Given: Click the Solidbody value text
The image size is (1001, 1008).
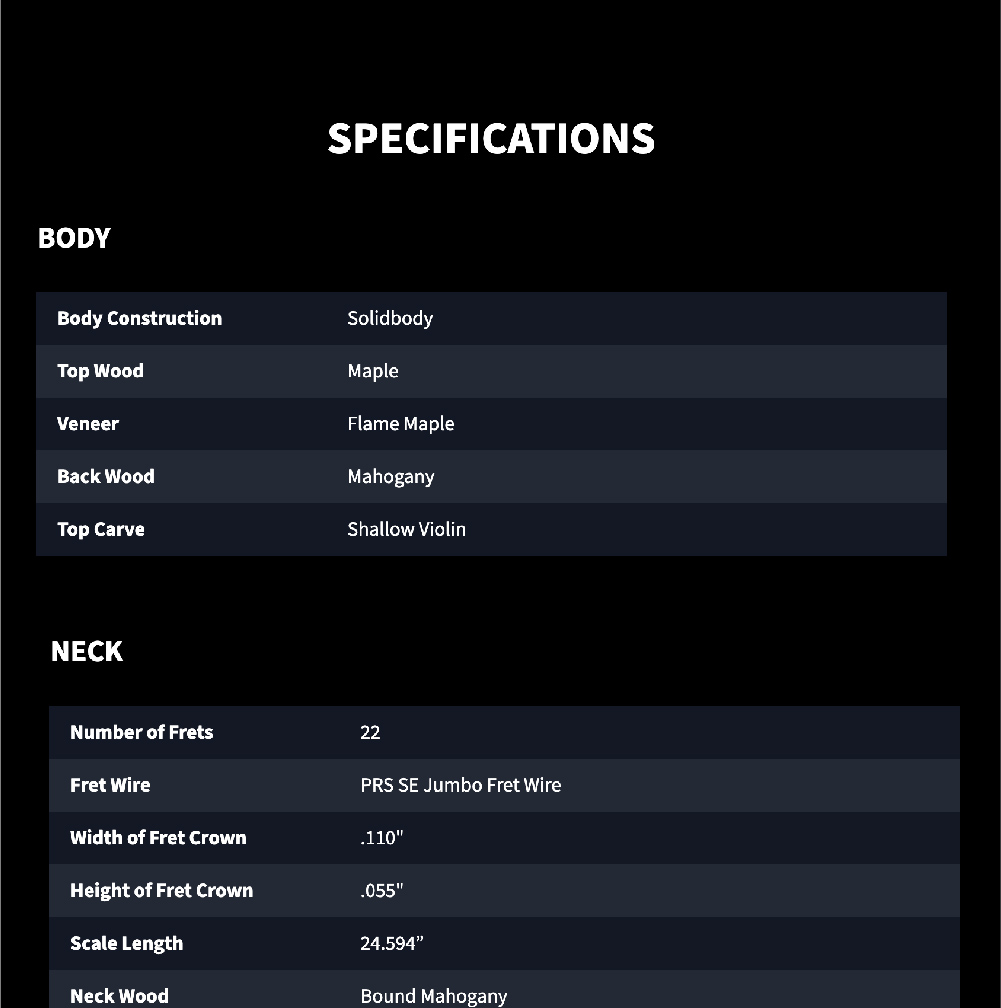Looking at the screenshot, I should click(x=390, y=318).
